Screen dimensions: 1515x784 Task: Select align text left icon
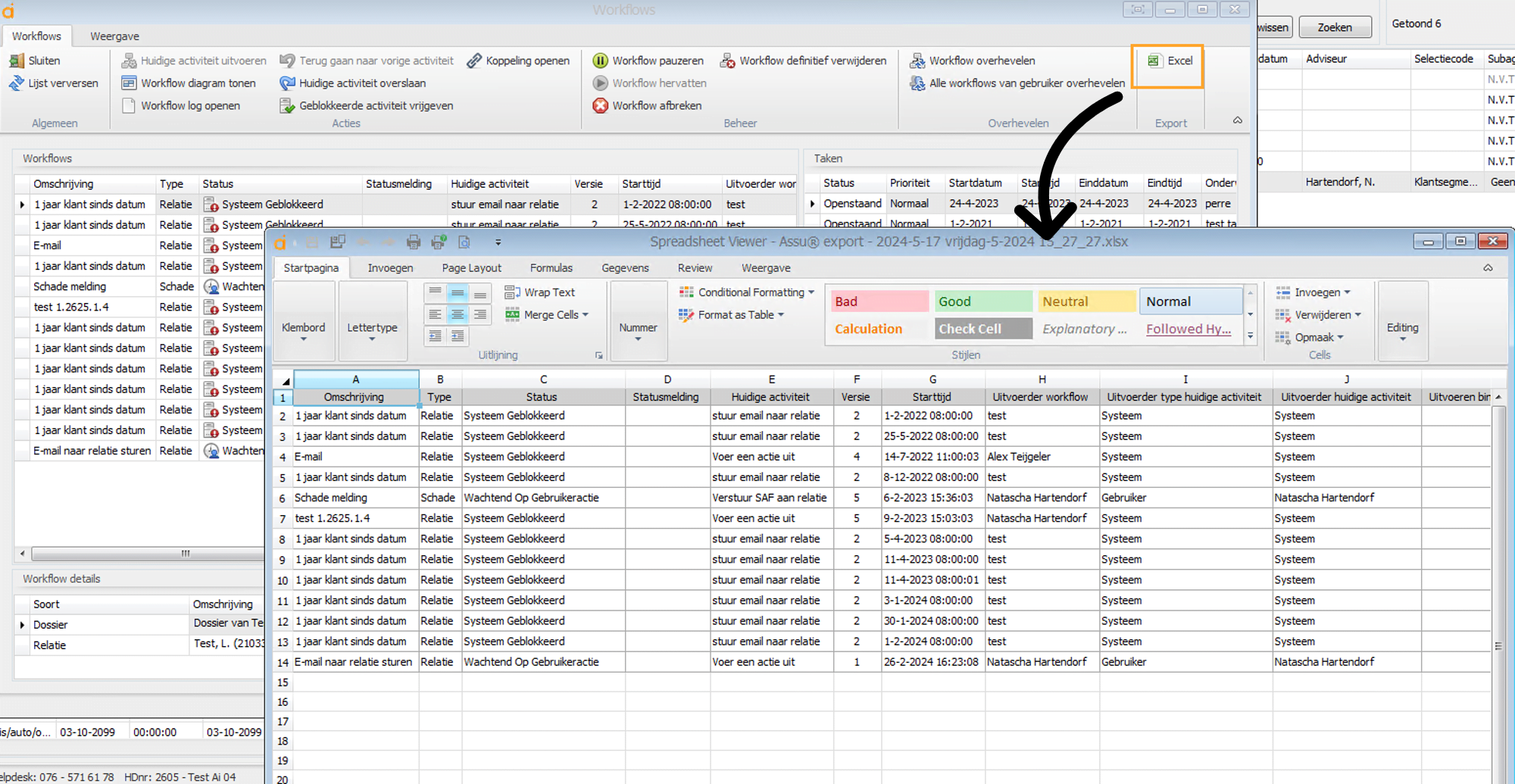pyautogui.click(x=435, y=314)
